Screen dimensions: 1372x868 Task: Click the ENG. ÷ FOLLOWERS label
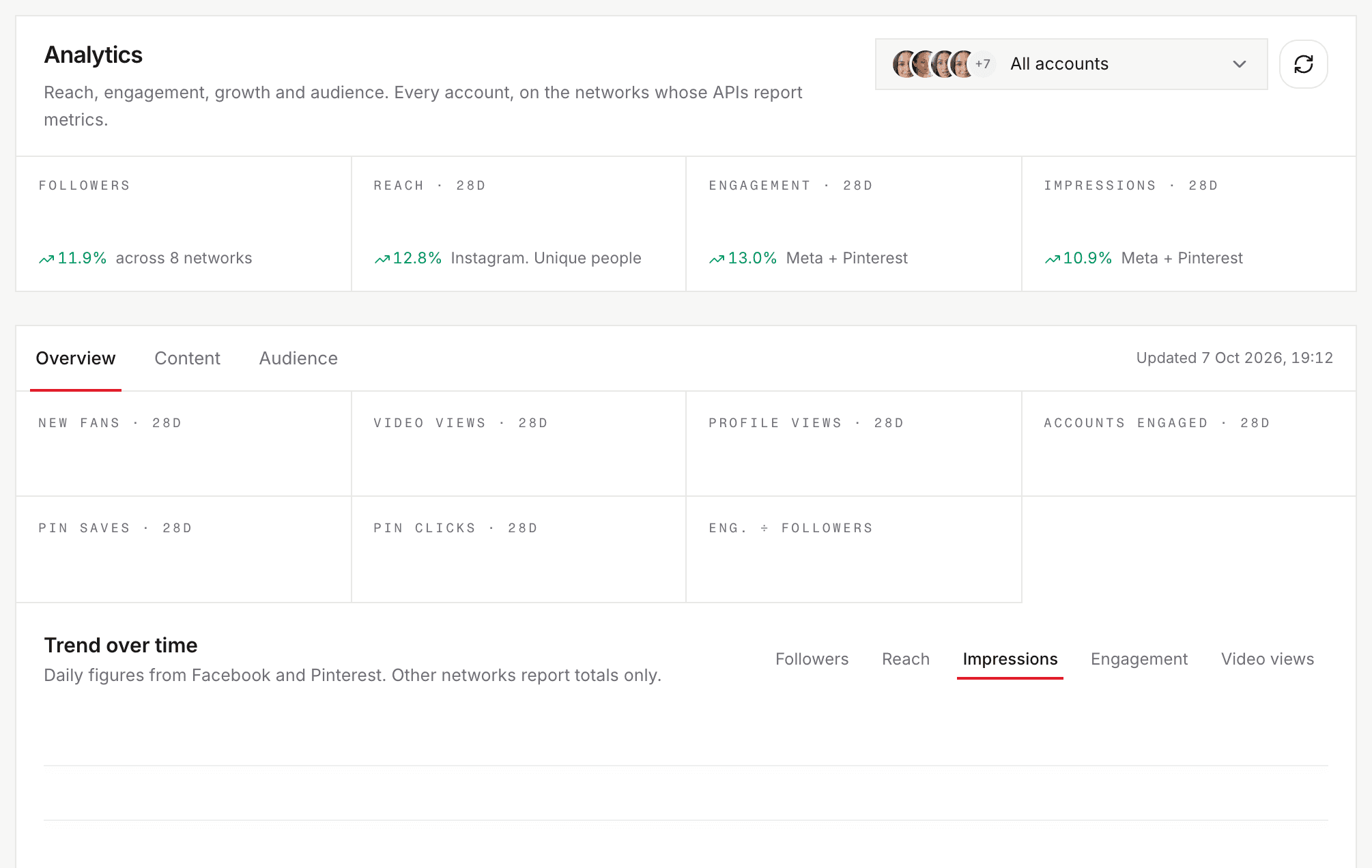pos(790,528)
